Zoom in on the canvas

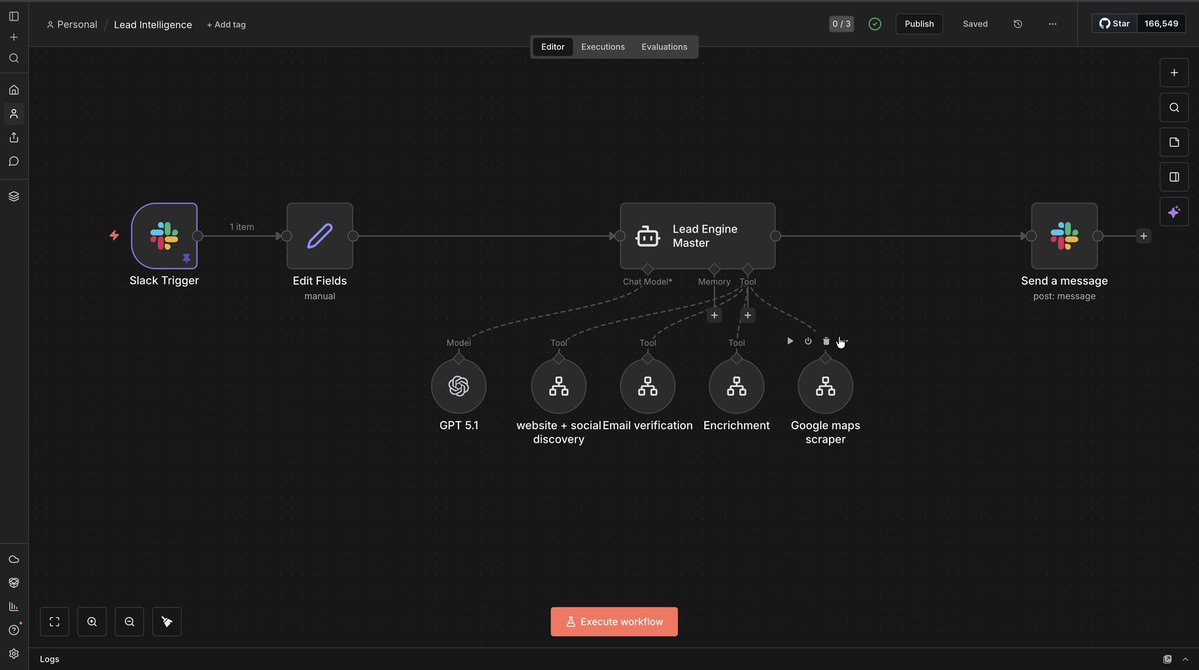click(92, 622)
